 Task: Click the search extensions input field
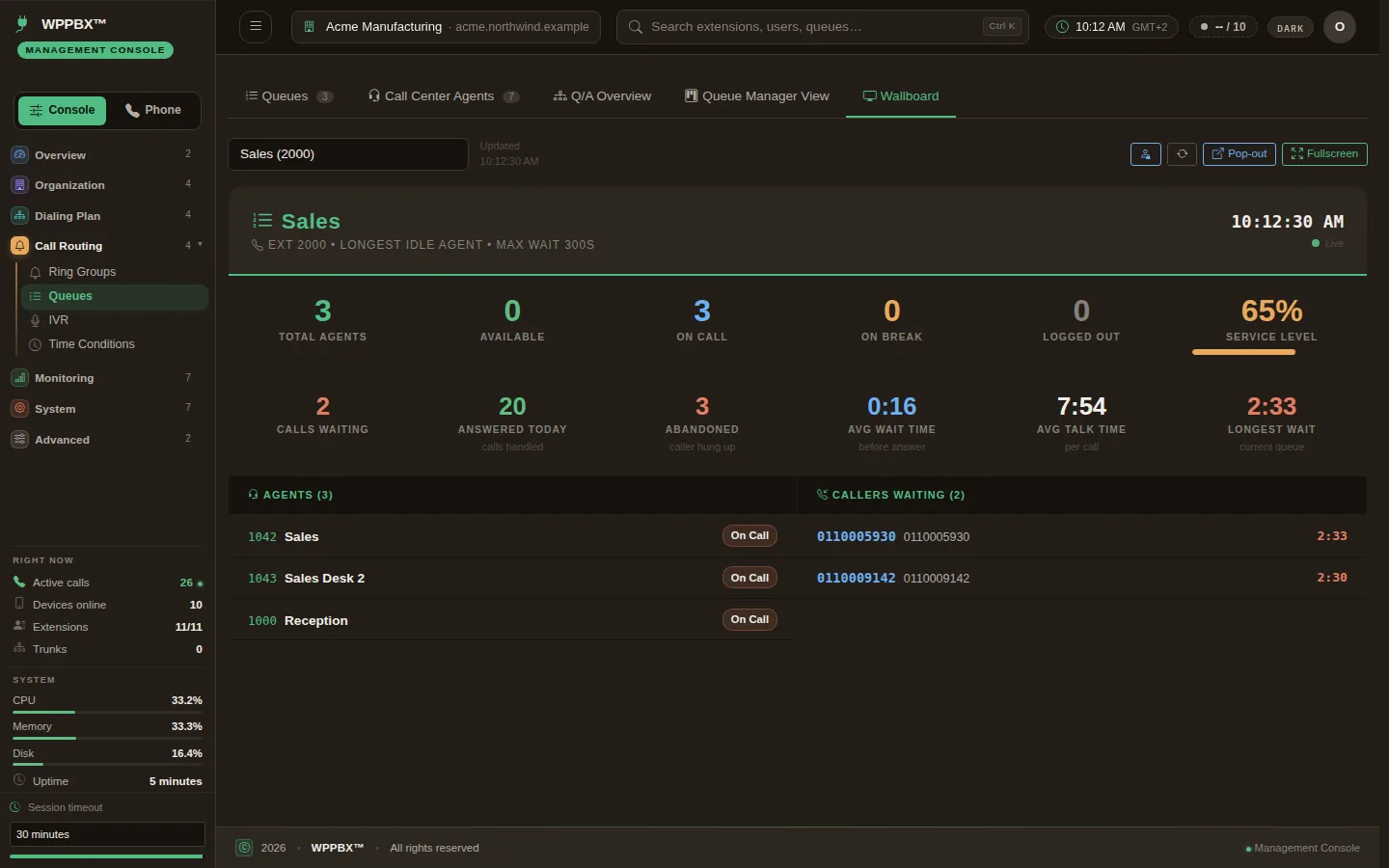click(823, 27)
